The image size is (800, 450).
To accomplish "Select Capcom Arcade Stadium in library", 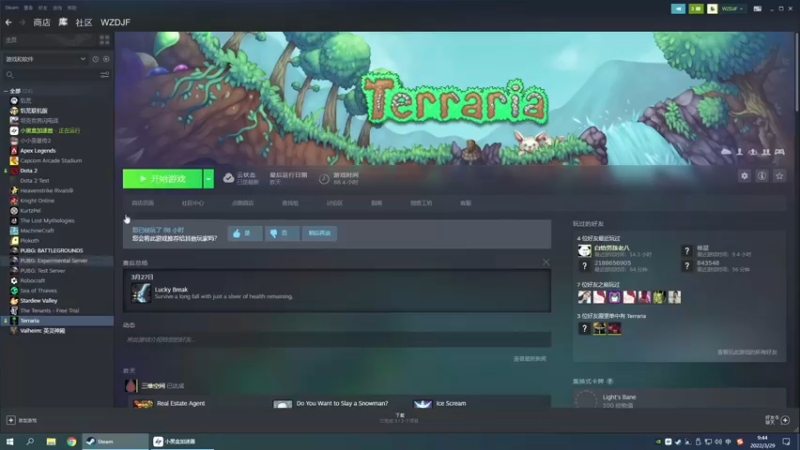I will tap(51, 160).
